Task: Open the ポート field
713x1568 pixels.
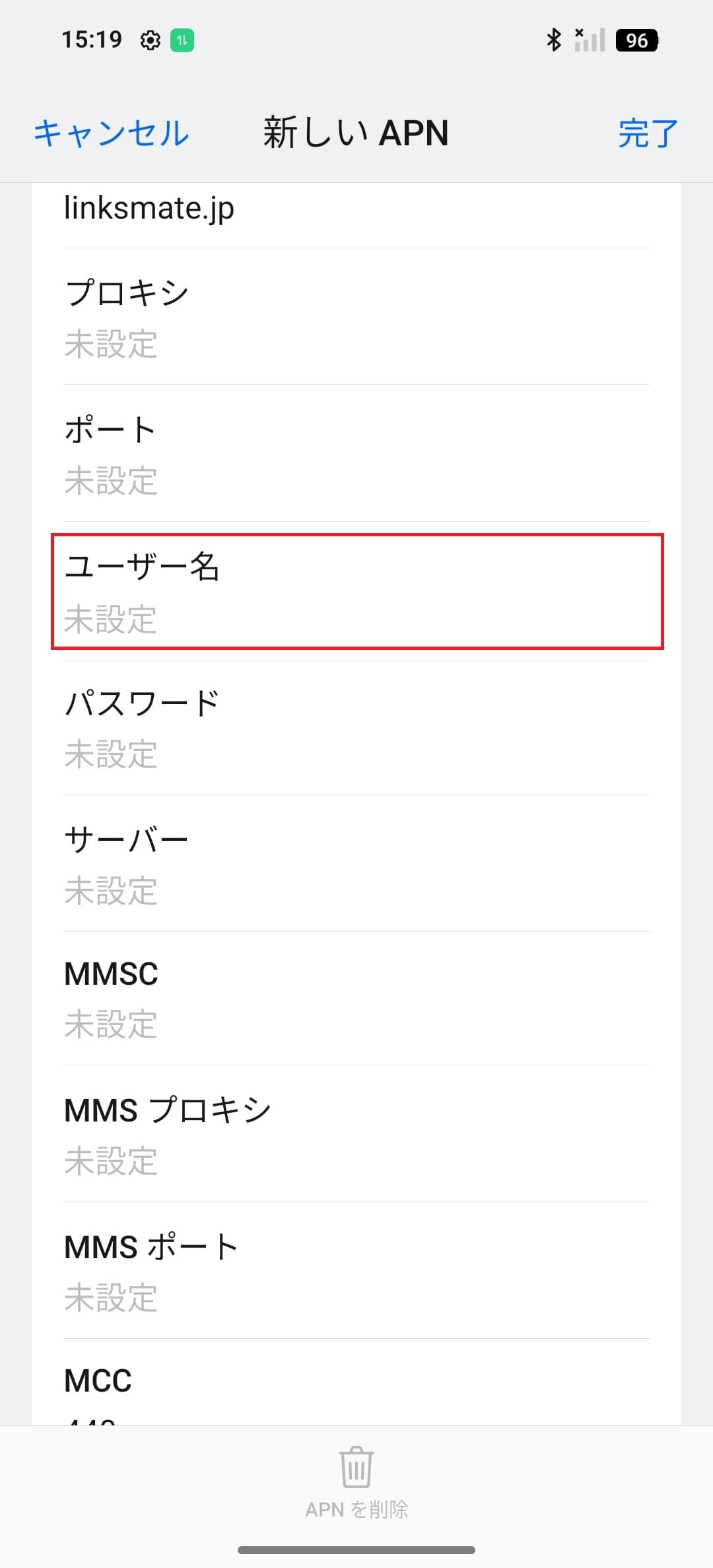Action: point(356,454)
